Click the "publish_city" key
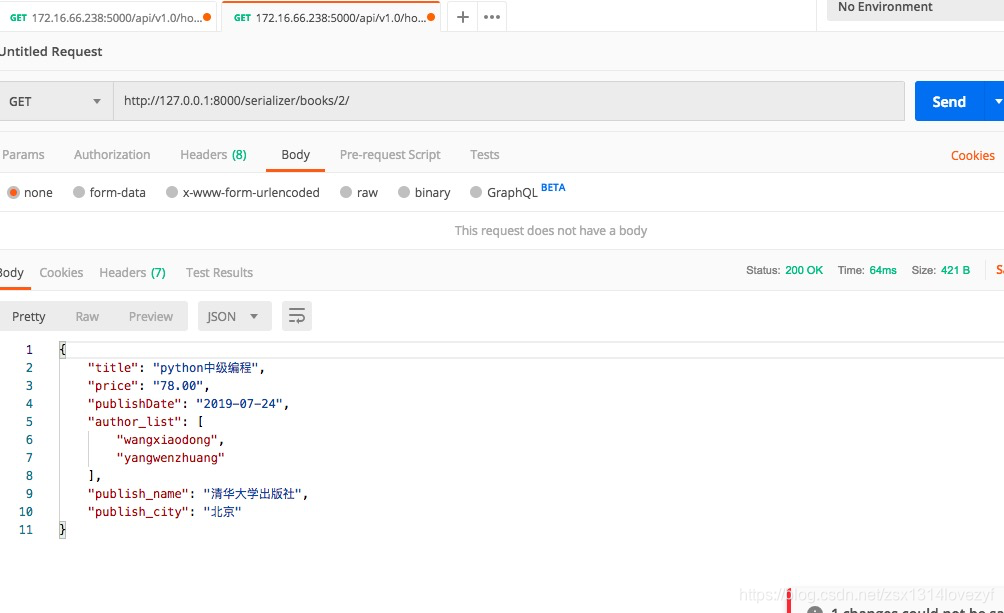The width and height of the screenshot is (1004, 613). [138, 511]
